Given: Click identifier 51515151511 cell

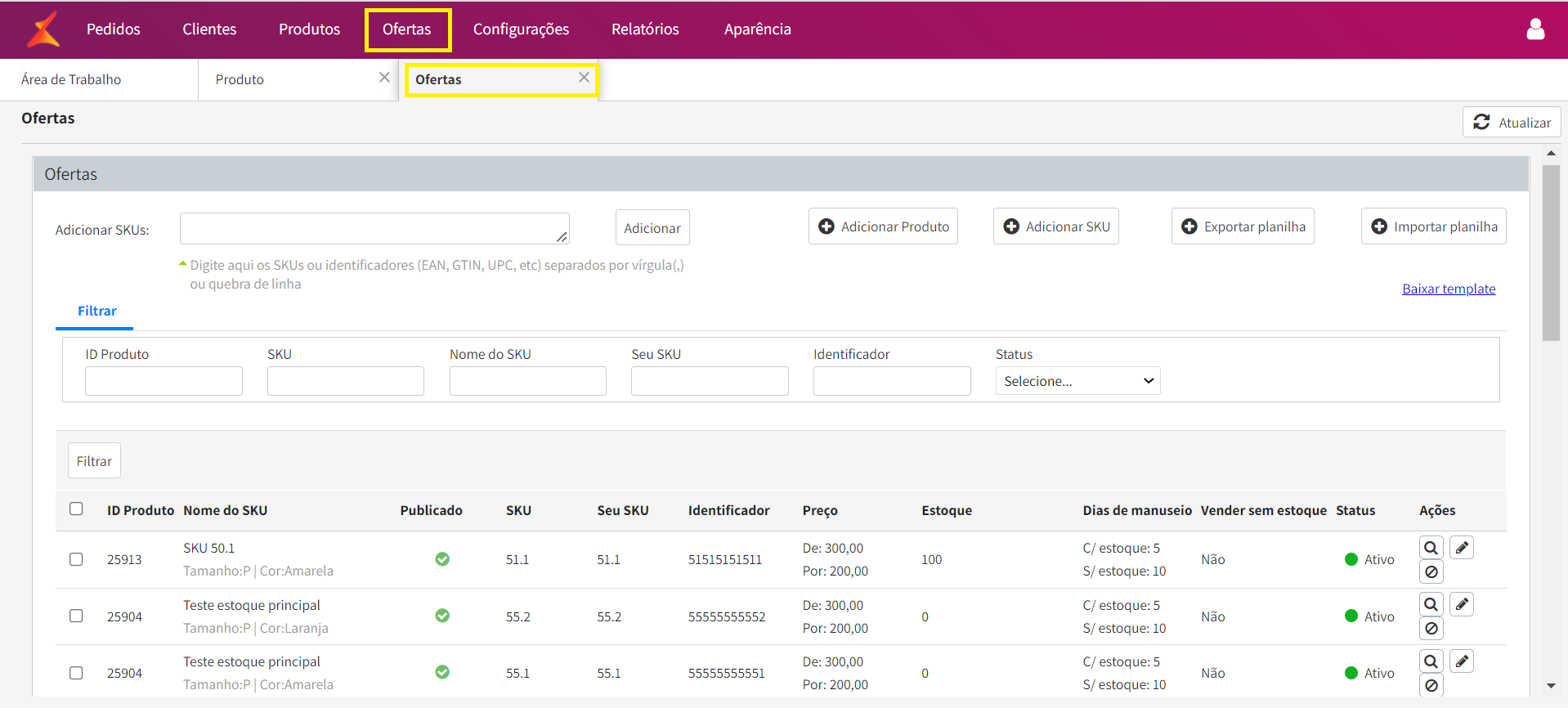Looking at the screenshot, I should tap(725, 560).
